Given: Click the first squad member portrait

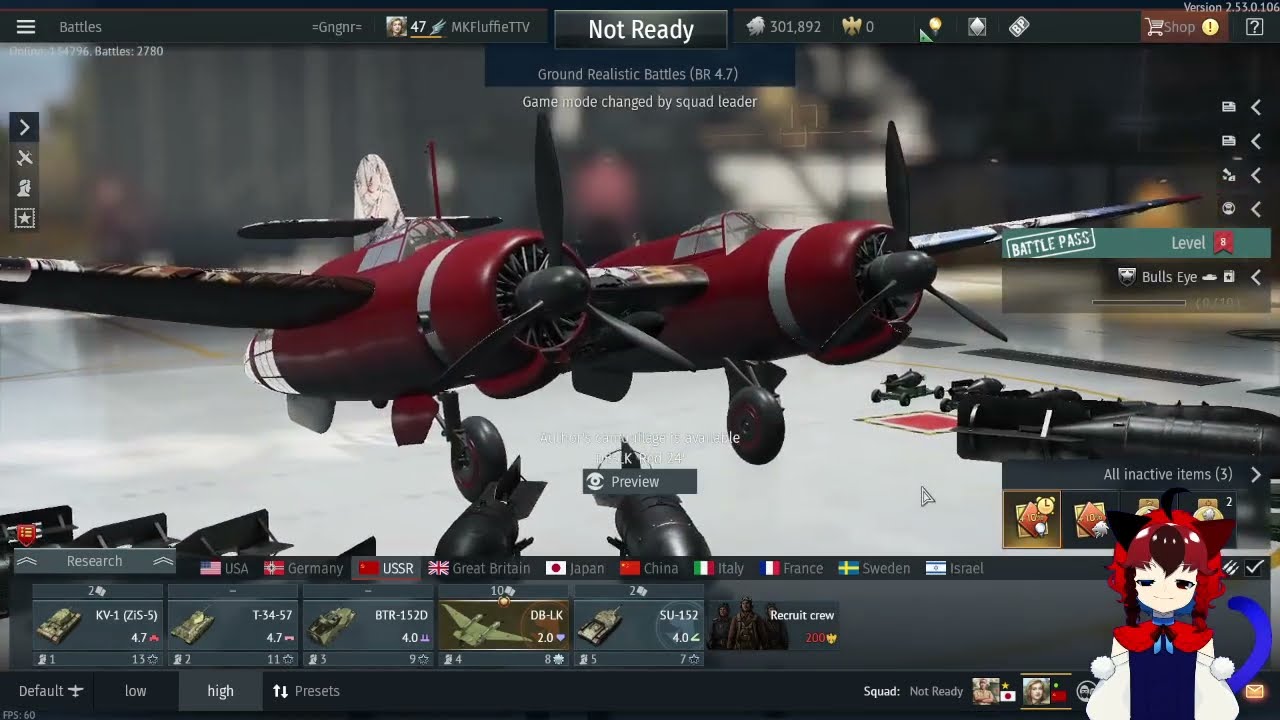Looking at the screenshot, I should point(985,691).
